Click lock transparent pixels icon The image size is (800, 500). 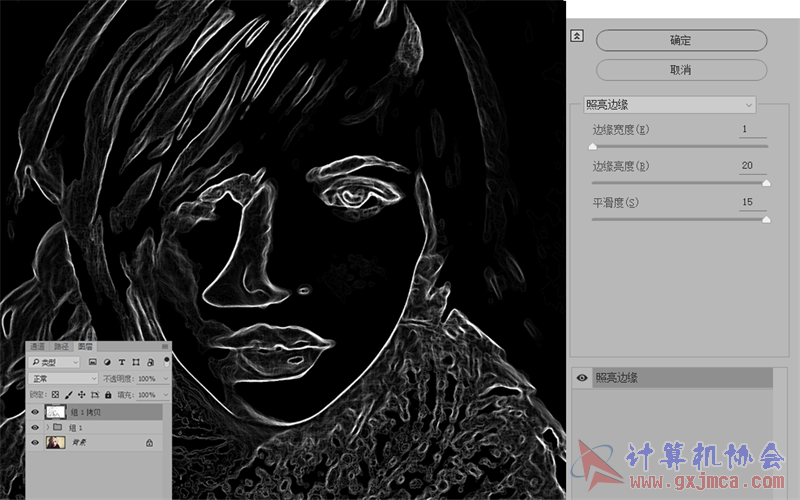pyautogui.click(x=55, y=394)
